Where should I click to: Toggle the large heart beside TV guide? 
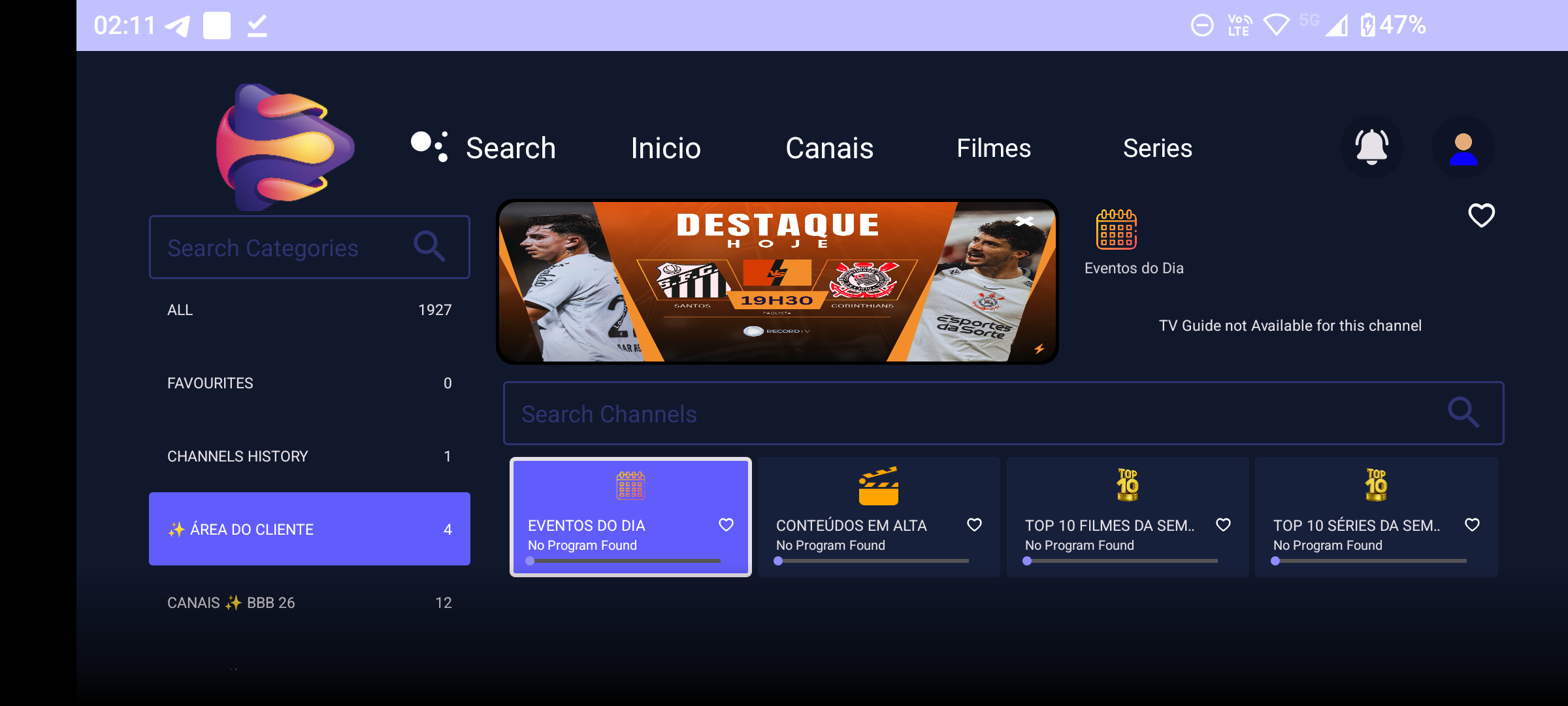[1481, 215]
